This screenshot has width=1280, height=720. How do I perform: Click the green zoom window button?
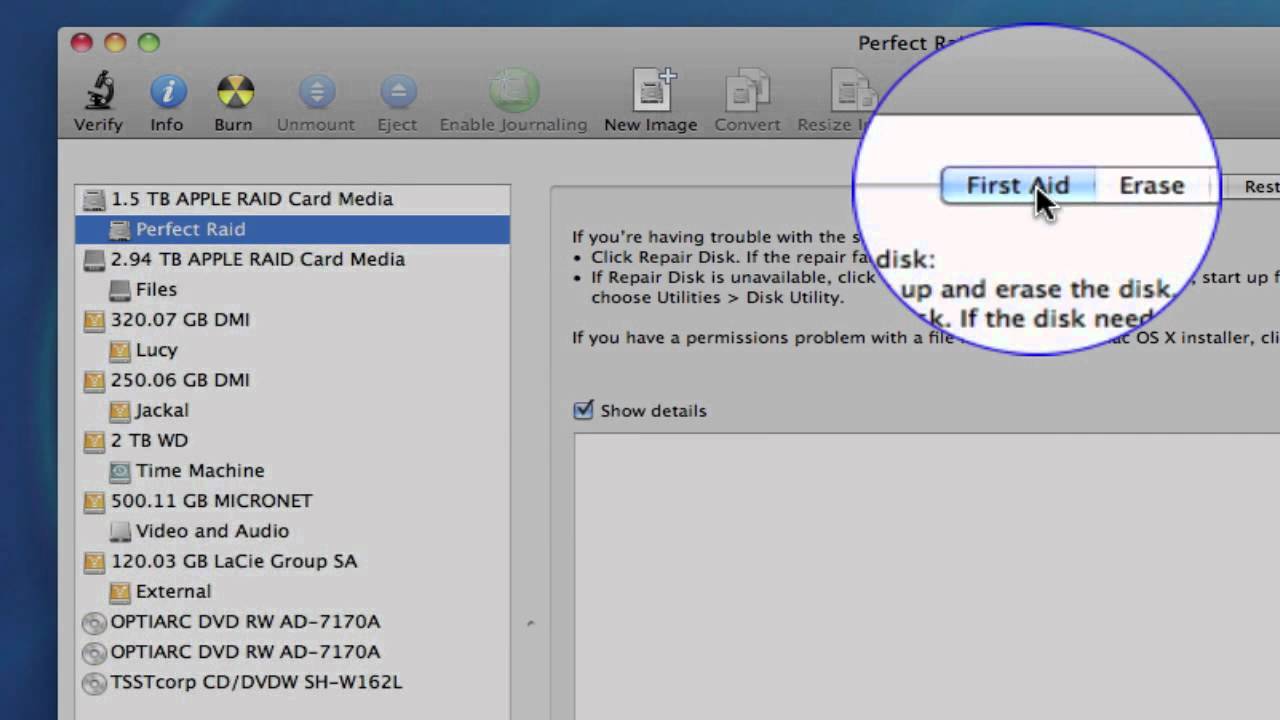tap(149, 42)
